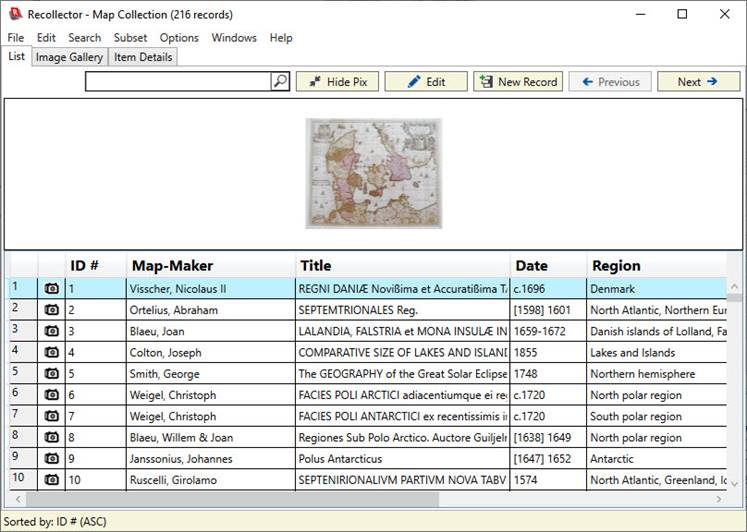
Task: Click the Denmark map thumbnail image
Action: click(374, 173)
